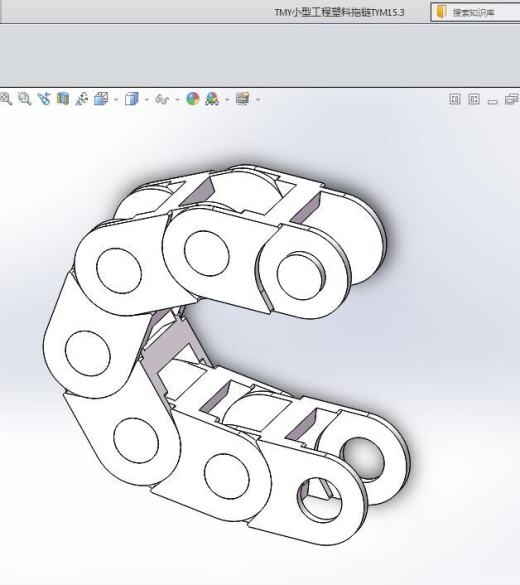This screenshot has width=520, height=585.
Task: Expand the View Settings dropdown arrow
Action: click(258, 100)
